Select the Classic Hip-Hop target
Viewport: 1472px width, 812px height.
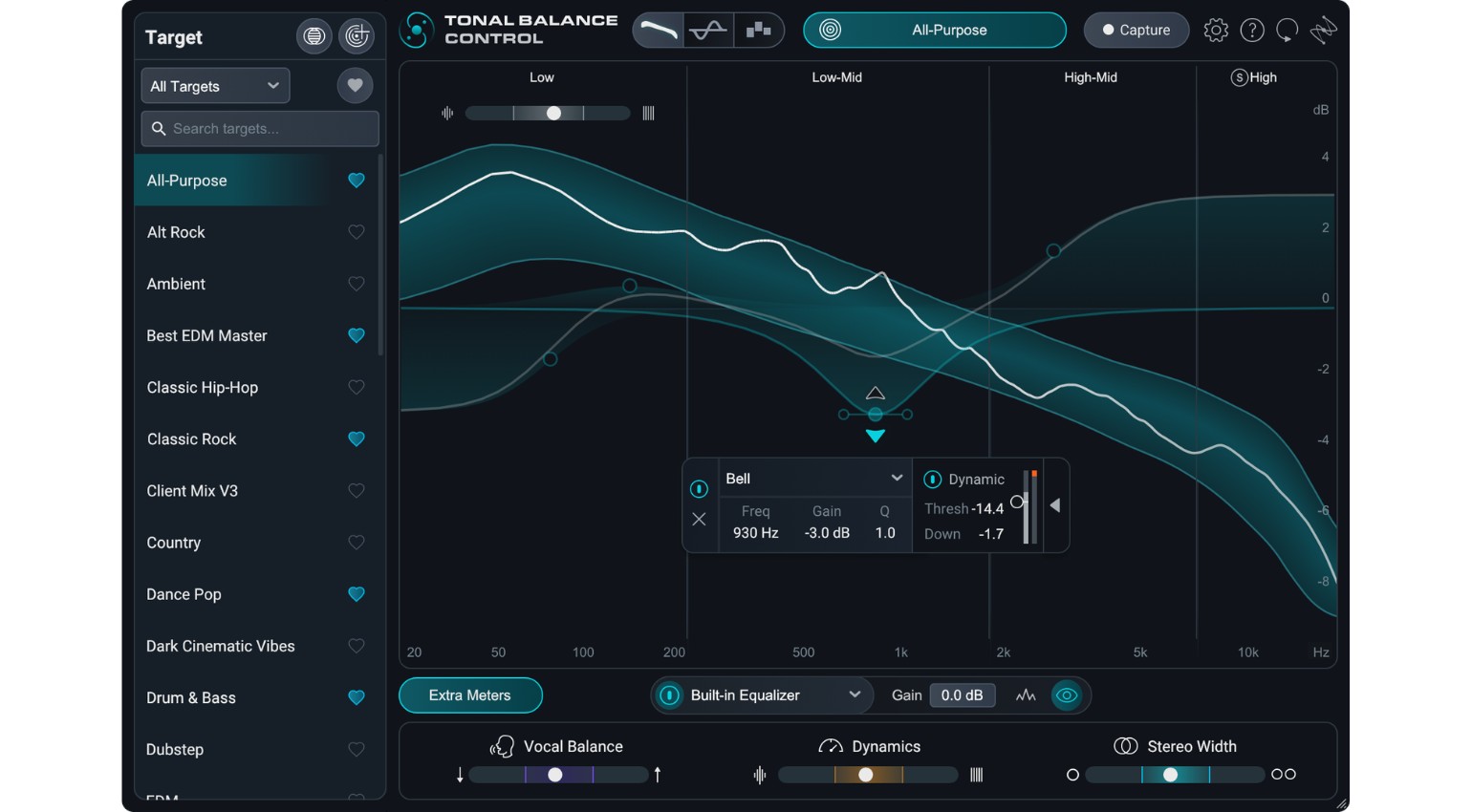203,388
